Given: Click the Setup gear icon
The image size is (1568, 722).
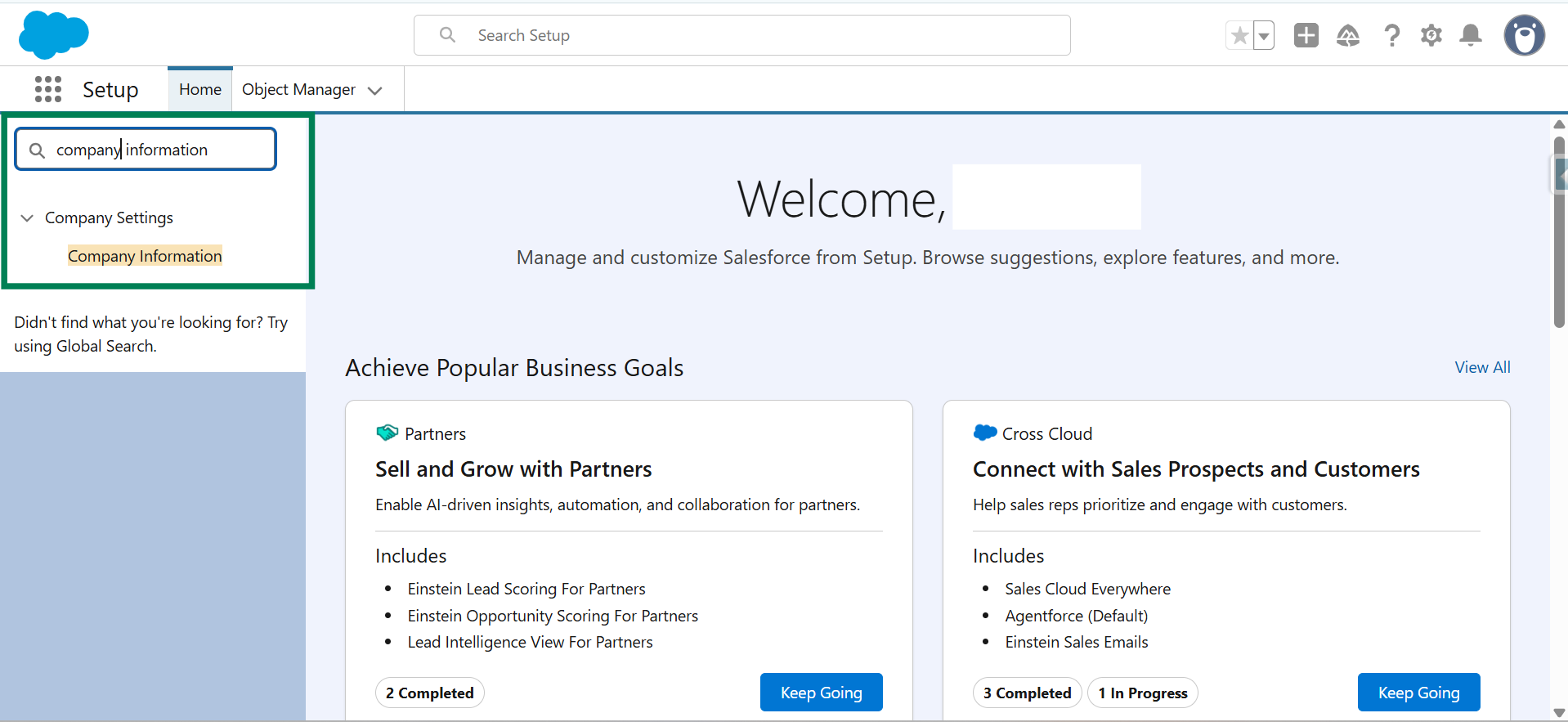Looking at the screenshot, I should (x=1431, y=35).
